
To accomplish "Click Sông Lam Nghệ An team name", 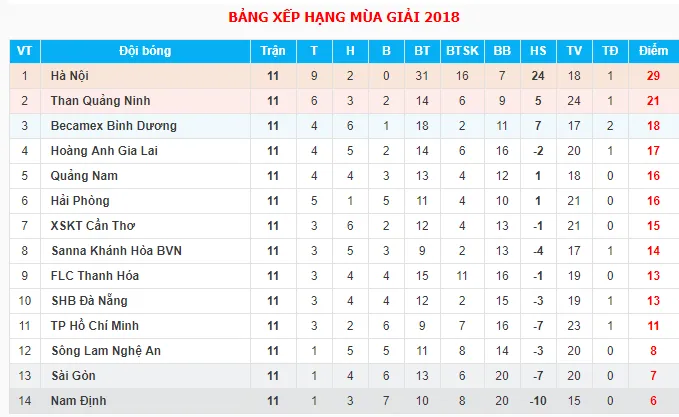I will pyautogui.click(x=106, y=351).
